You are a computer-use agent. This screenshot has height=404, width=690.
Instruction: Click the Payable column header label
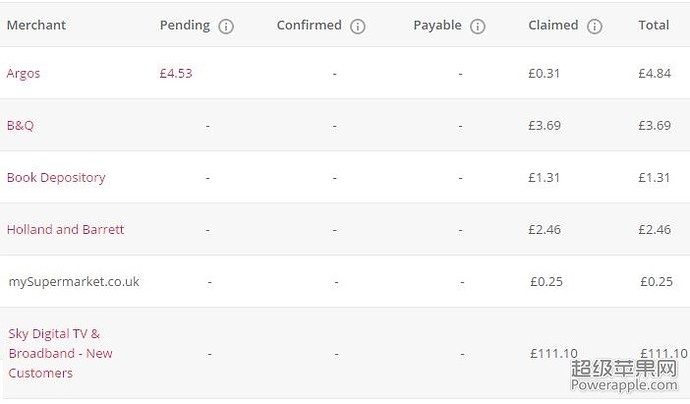437,26
